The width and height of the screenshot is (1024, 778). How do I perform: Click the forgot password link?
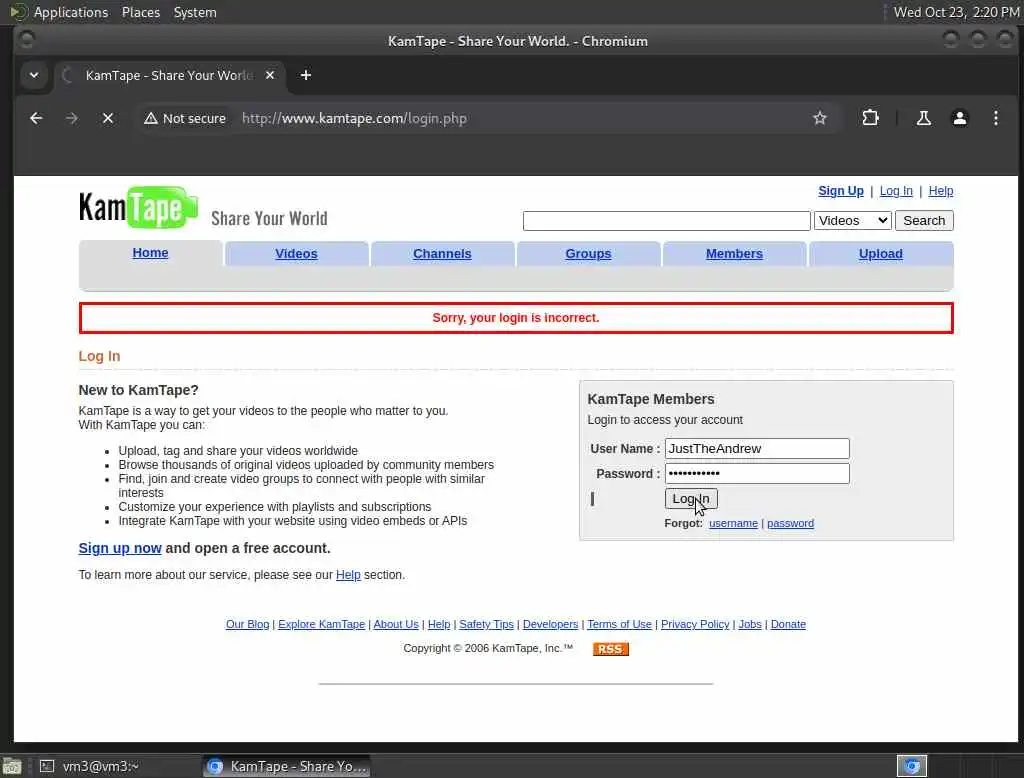coord(790,523)
